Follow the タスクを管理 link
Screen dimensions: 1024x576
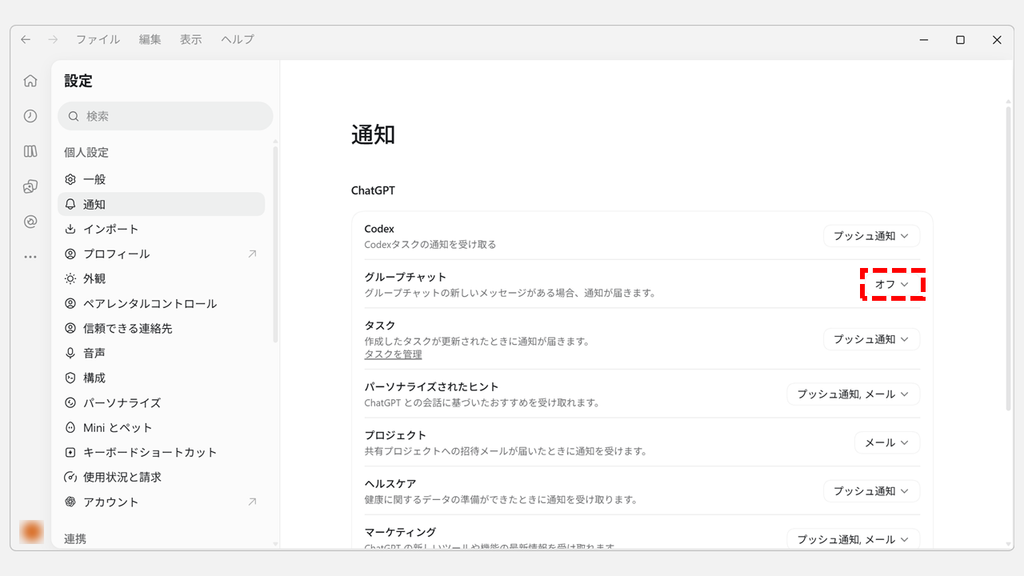[x=393, y=355]
